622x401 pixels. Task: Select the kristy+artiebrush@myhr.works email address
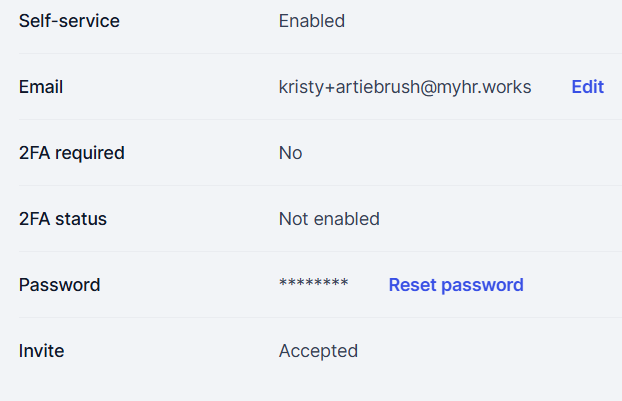pyautogui.click(x=405, y=87)
